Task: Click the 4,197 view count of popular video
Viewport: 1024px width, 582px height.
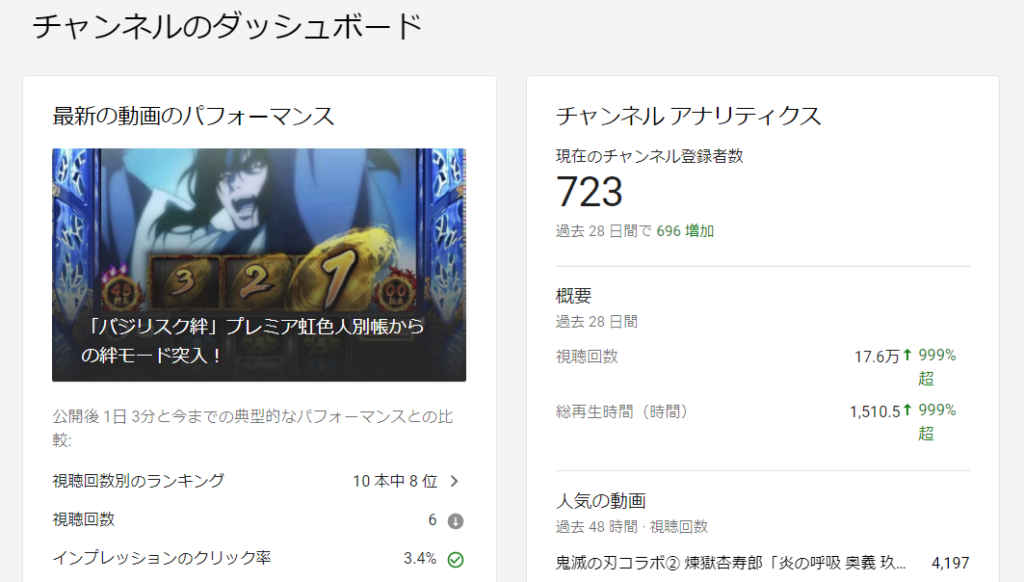Action: tap(950, 562)
